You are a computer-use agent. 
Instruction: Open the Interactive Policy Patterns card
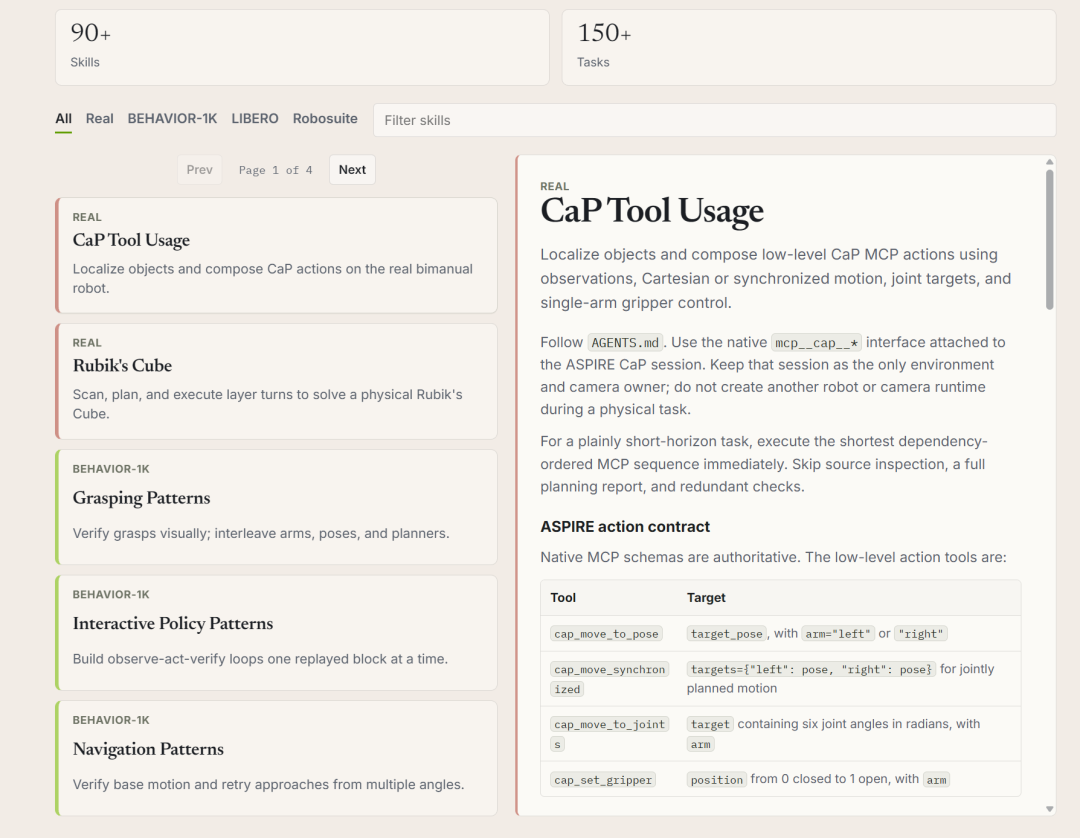pos(276,633)
